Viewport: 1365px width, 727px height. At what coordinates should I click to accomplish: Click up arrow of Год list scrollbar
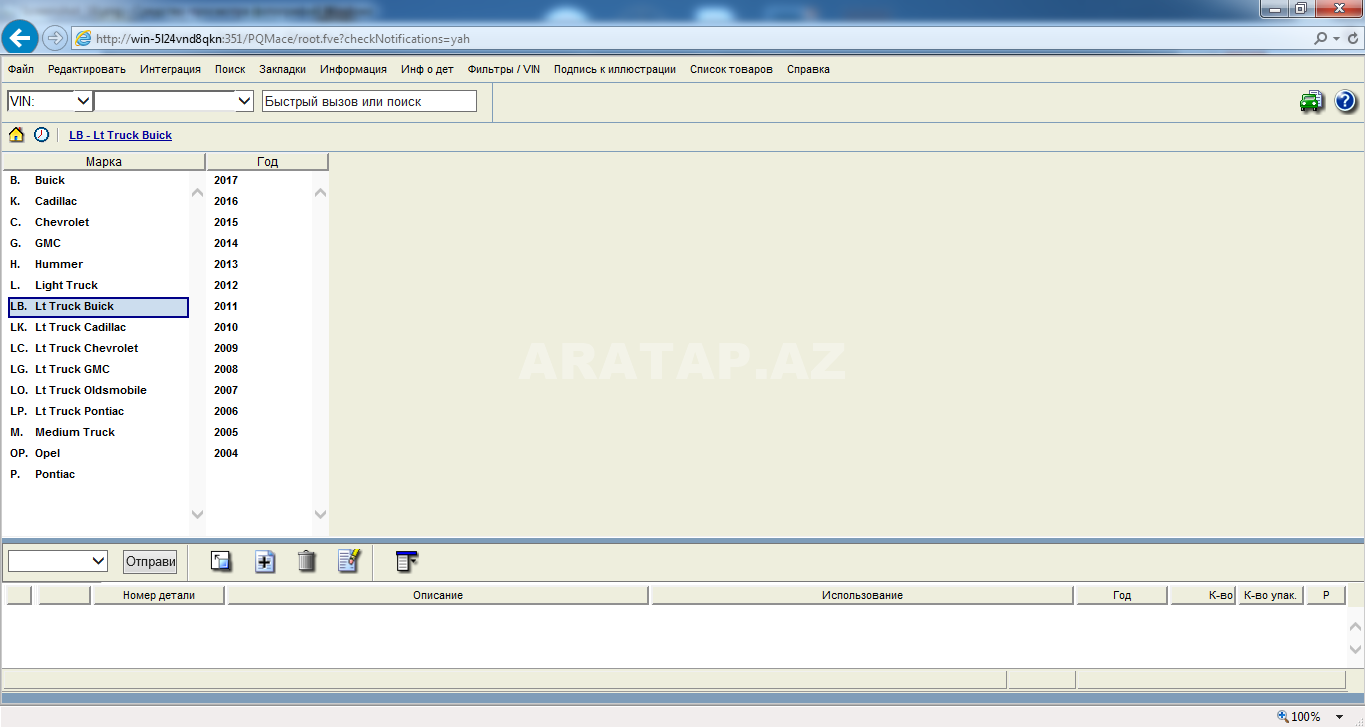(x=321, y=192)
